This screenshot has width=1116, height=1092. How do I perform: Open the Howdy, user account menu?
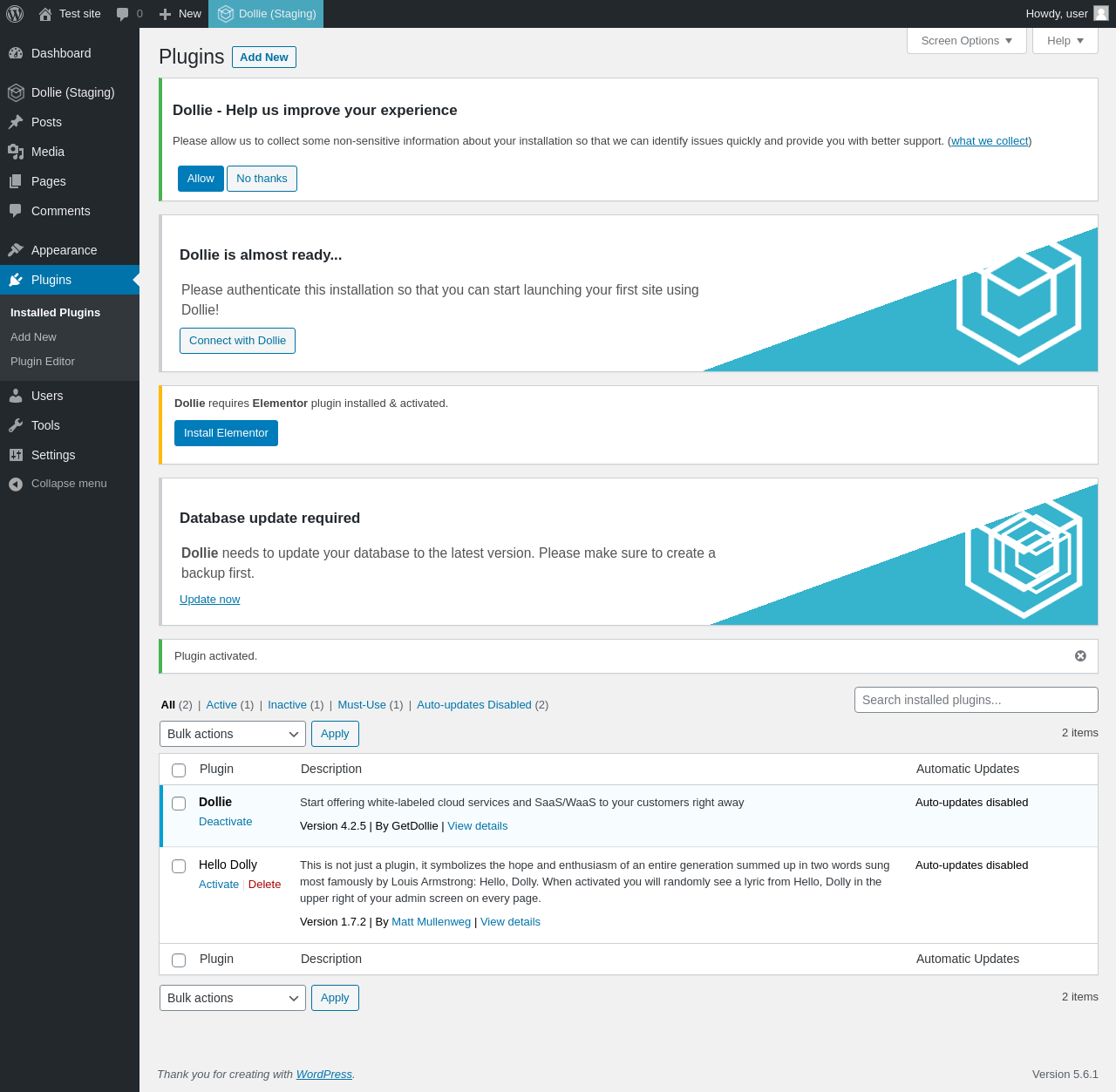click(x=1066, y=14)
